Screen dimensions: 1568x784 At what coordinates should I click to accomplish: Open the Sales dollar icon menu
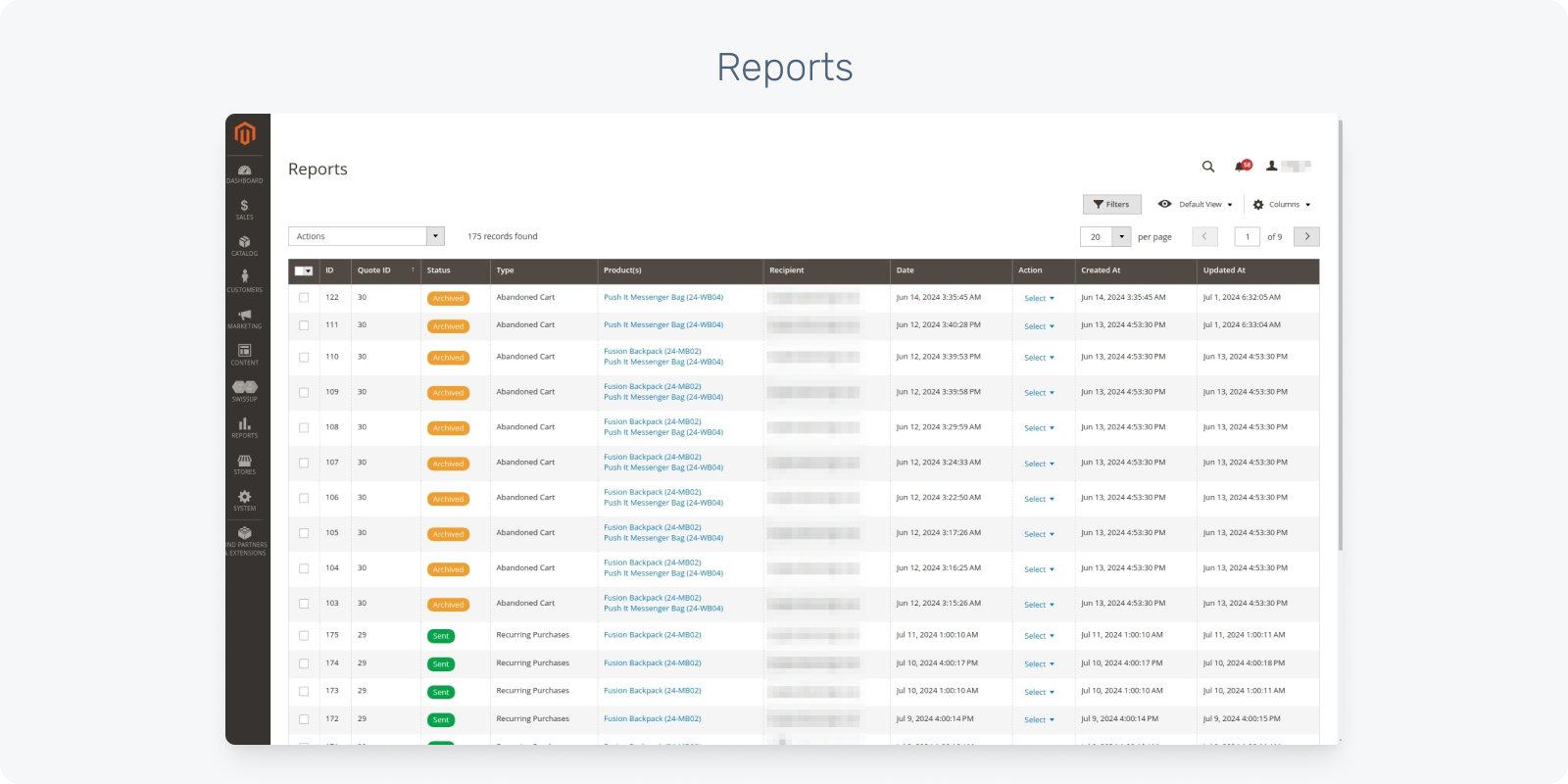(x=244, y=209)
